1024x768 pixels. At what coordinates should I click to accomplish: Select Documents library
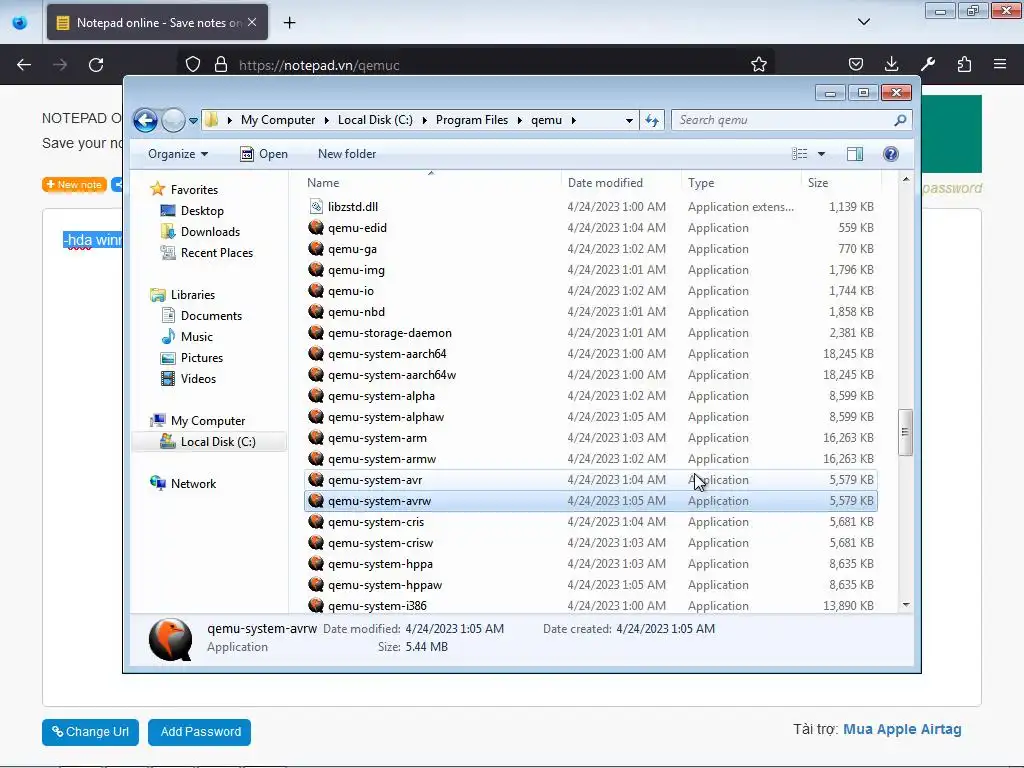tap(211, 316)
